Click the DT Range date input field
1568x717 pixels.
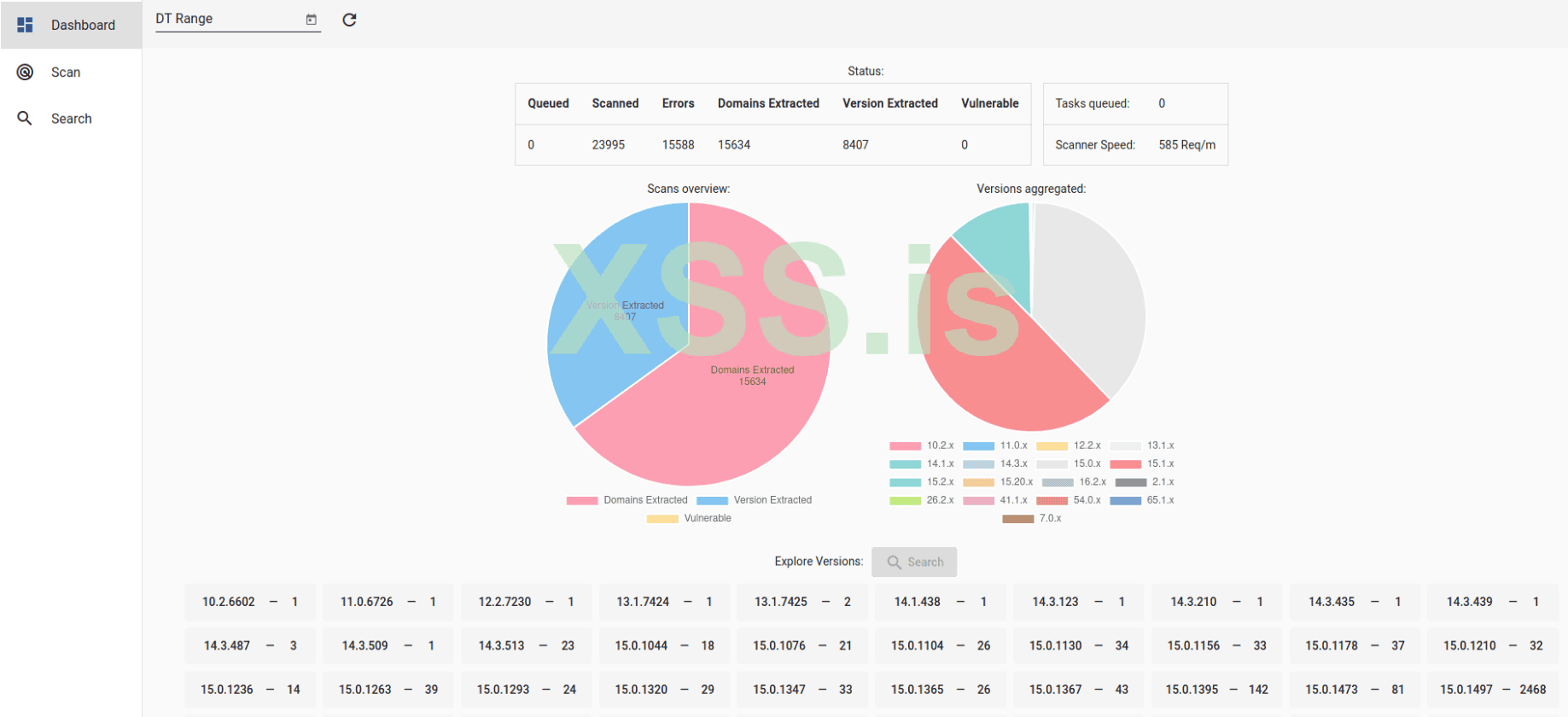click(x=238, y=19)
